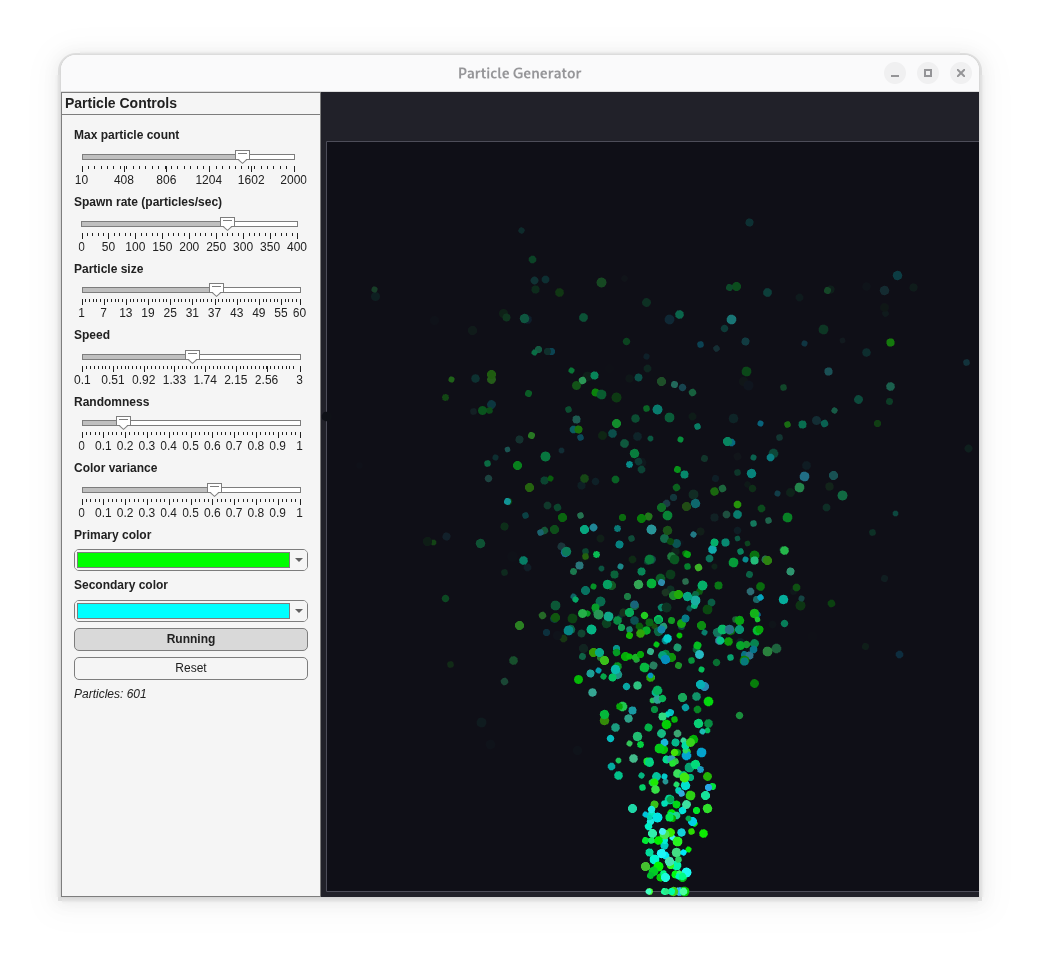Click the Reset button
1040x964 pixels.
coord(191,668)
